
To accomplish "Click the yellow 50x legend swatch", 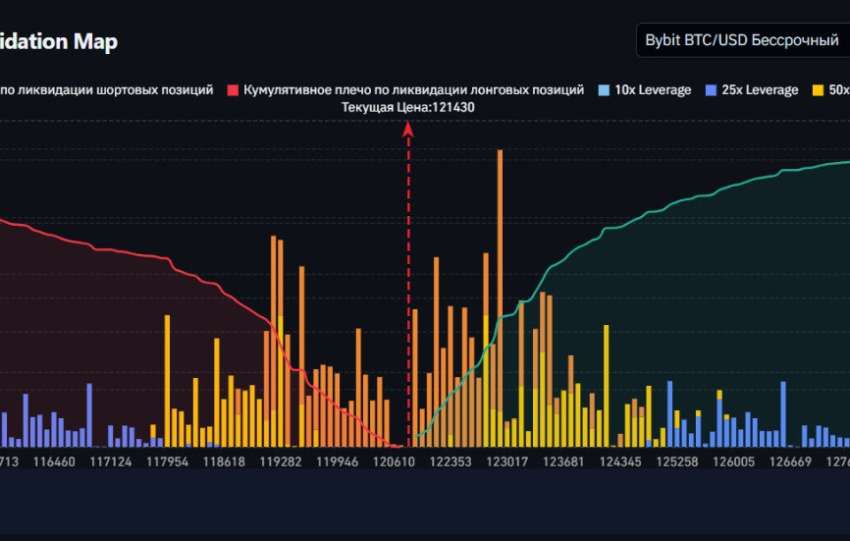I will (818, 90).
